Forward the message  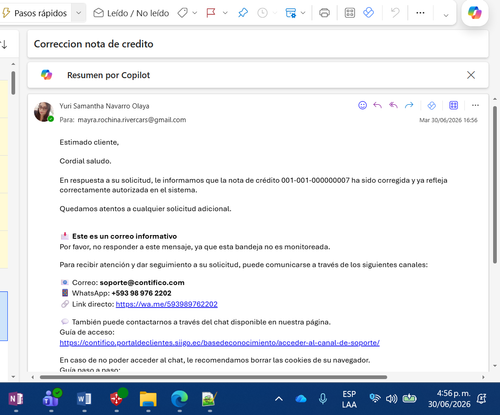coord(409,105)
